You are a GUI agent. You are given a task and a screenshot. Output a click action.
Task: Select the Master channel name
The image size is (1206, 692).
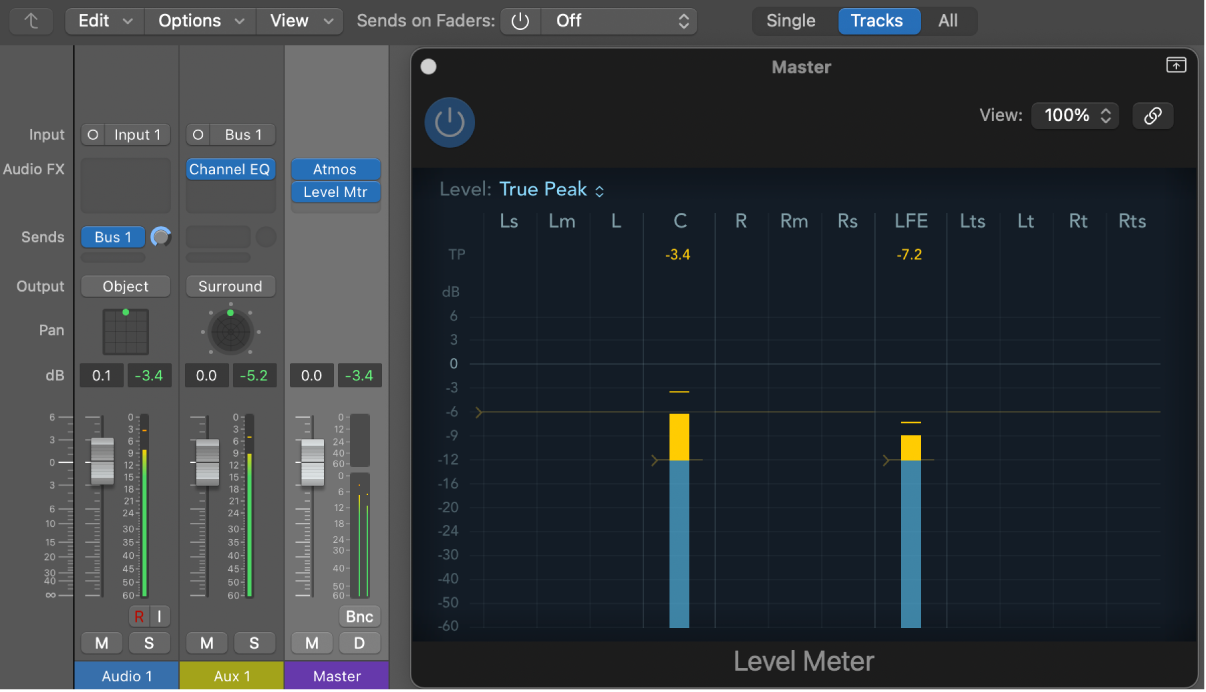coord(337,676)
